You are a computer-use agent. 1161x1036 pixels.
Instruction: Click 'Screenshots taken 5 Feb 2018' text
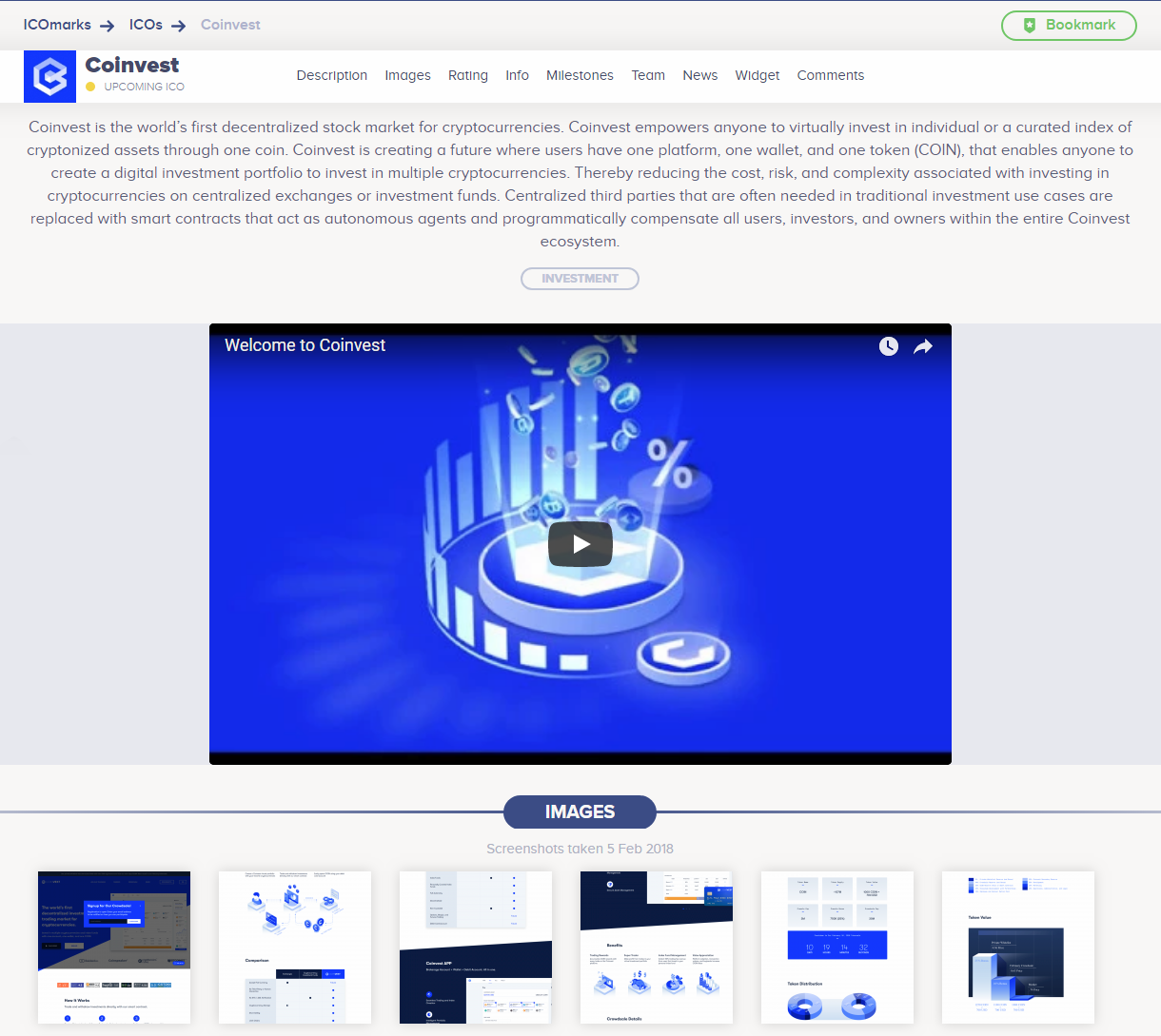580,849
